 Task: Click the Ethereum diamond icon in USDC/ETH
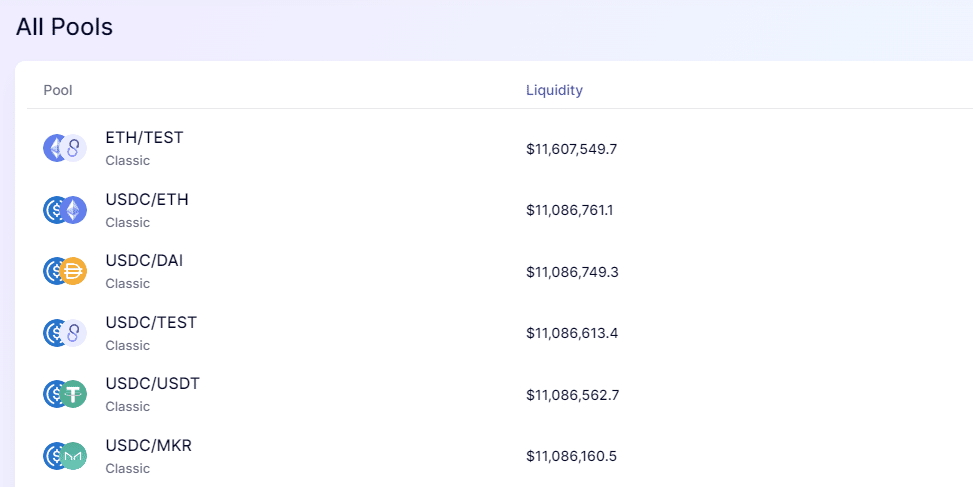click(73, 210)
